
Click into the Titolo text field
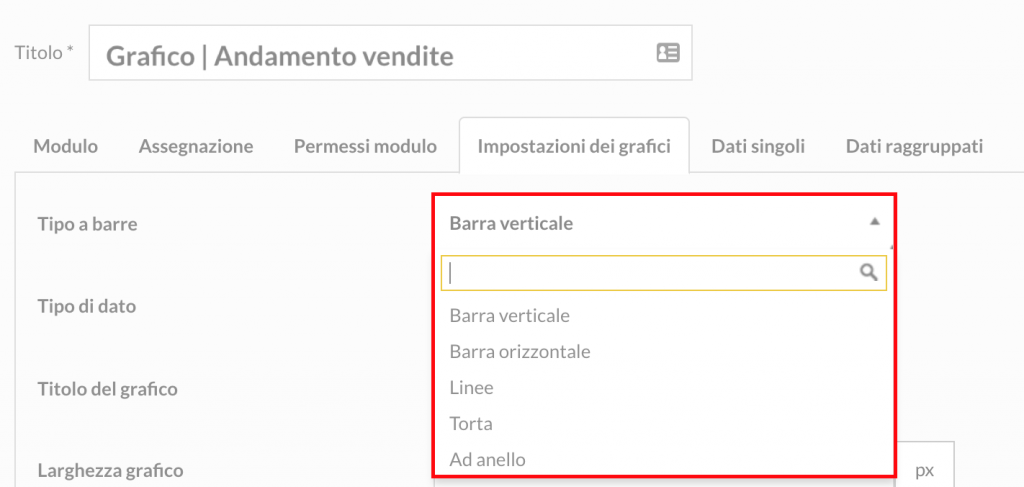pos(391,53)
